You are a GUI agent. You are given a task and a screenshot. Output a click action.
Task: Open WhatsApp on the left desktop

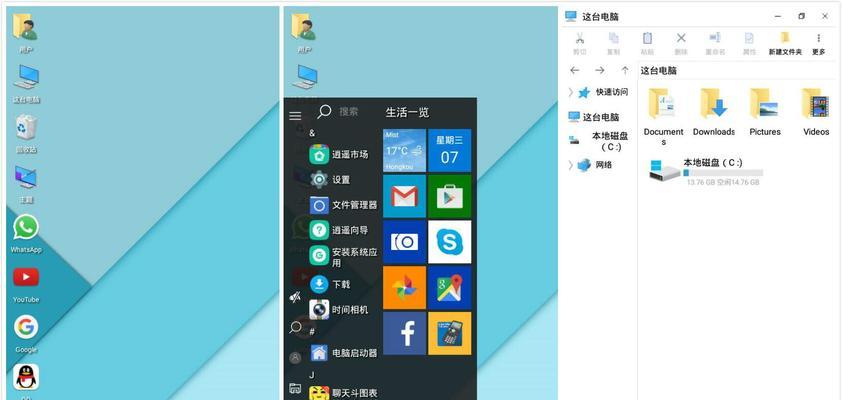(x=26, y=228)
